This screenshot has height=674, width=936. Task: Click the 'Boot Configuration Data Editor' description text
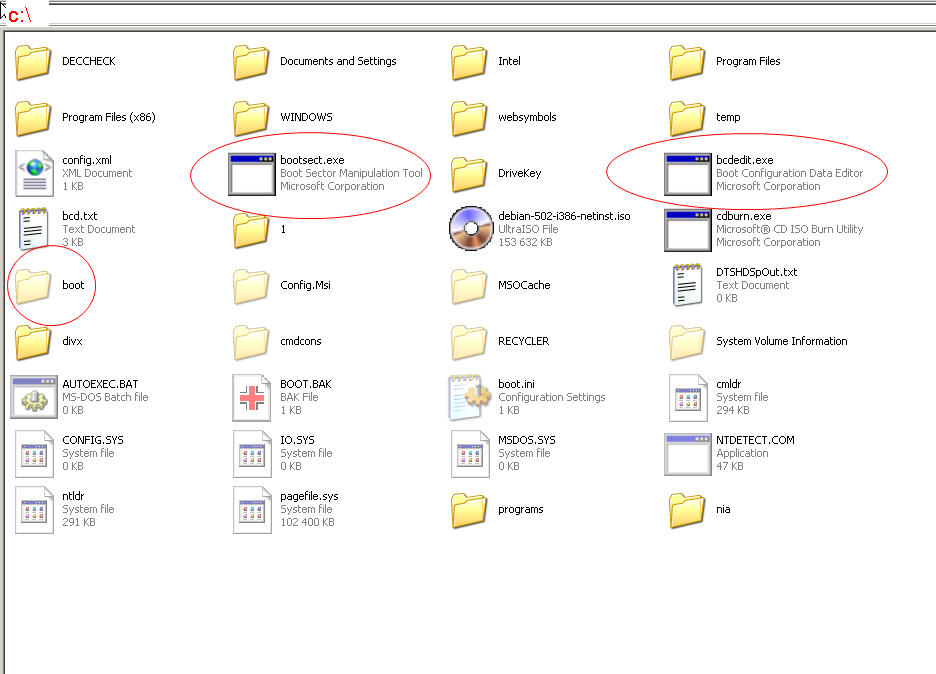(789, 173)
